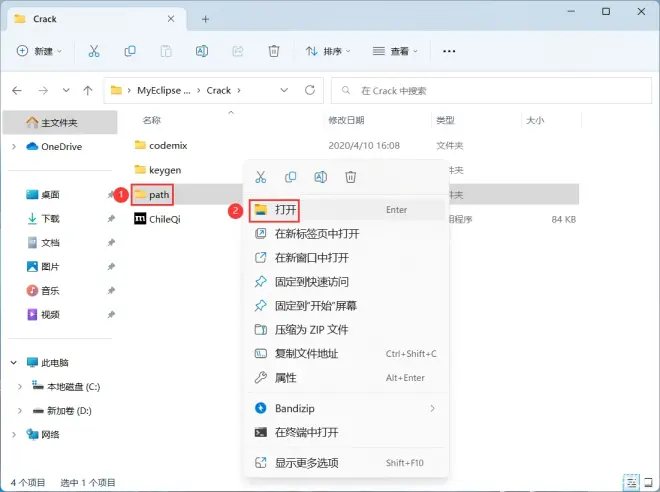Open the 查看 (View) dropdown
The image size is (660, 492).
(395, 51)
